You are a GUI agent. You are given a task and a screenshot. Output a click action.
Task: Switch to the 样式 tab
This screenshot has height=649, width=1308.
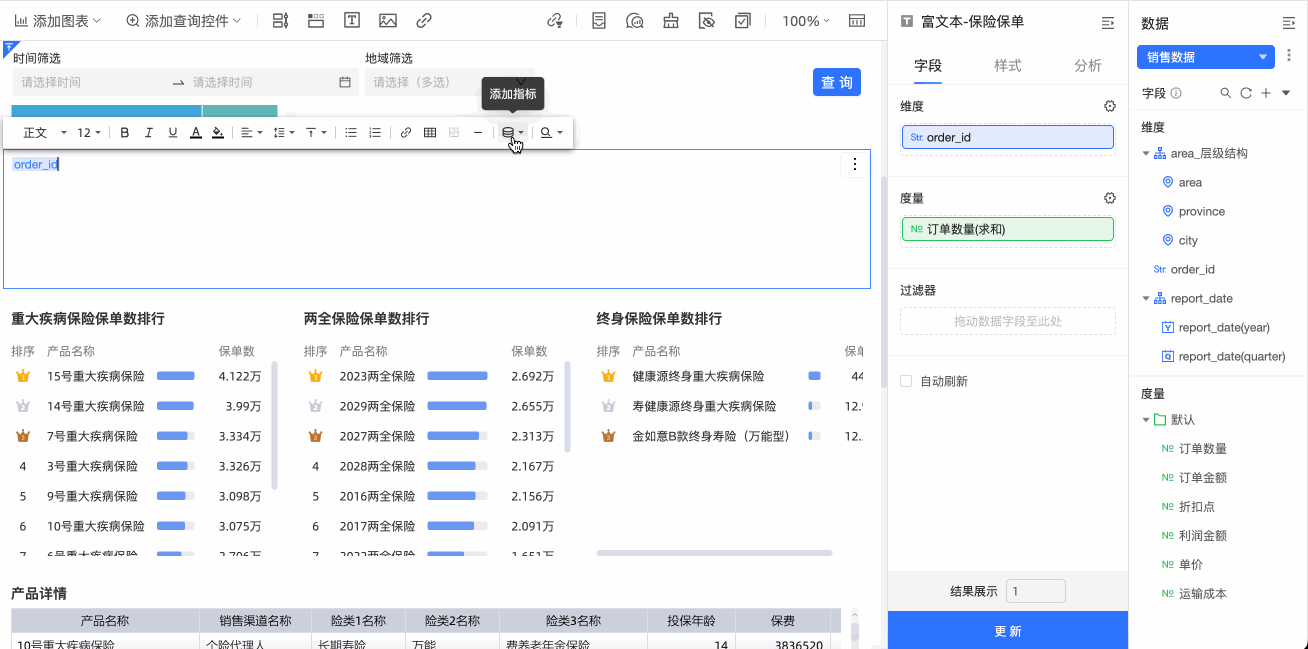[1007, 65]
